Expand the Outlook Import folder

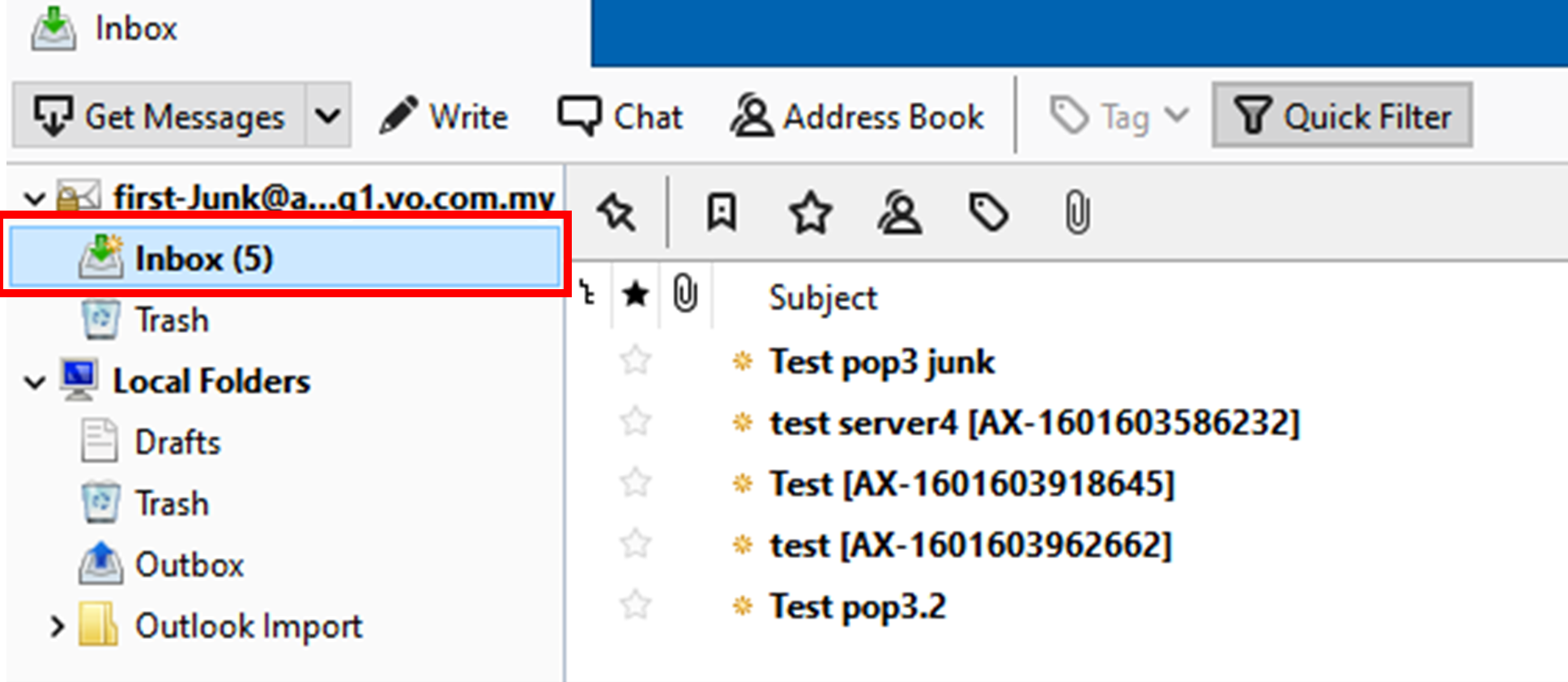[x=57, y=626]
